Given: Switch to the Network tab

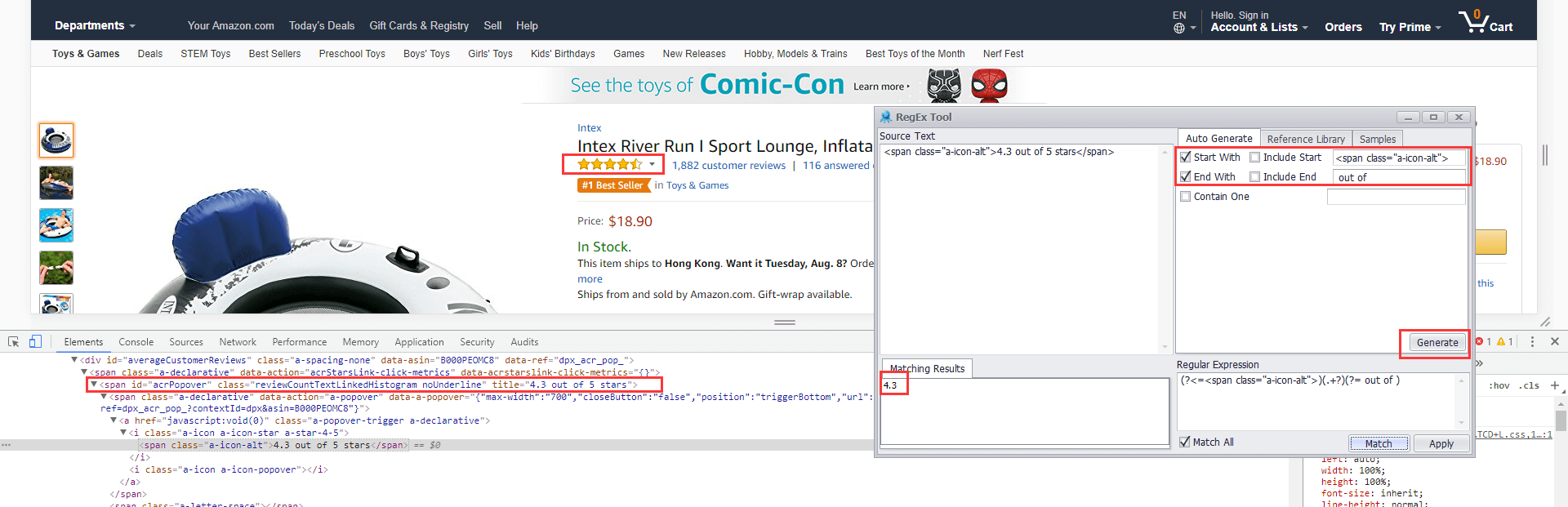Looking at the screenshot, I should coord(238,342).
